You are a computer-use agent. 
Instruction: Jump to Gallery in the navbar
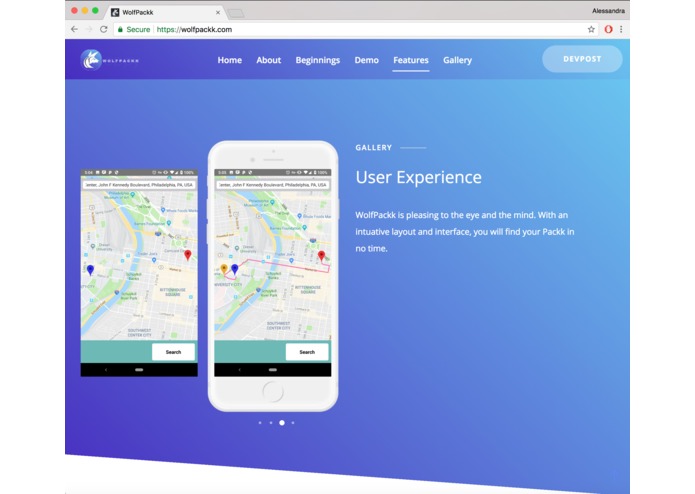[x=457, y=60]
